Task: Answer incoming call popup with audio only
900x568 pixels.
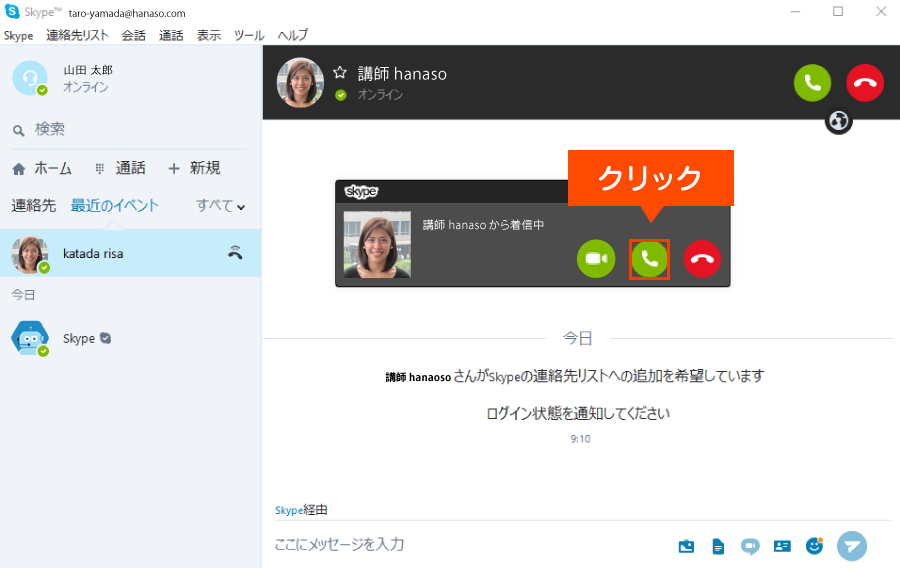Action: click(x=649, y=259)
